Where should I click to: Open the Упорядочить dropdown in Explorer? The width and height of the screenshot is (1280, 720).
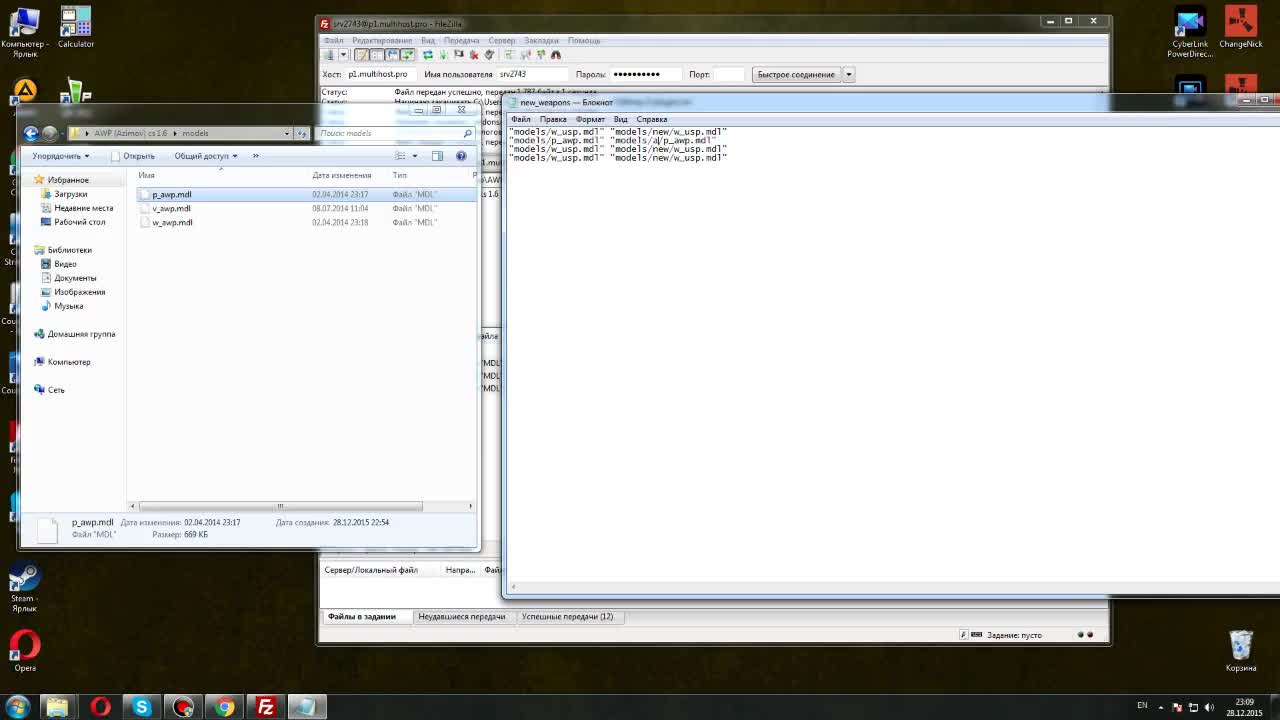pos(60,156)
